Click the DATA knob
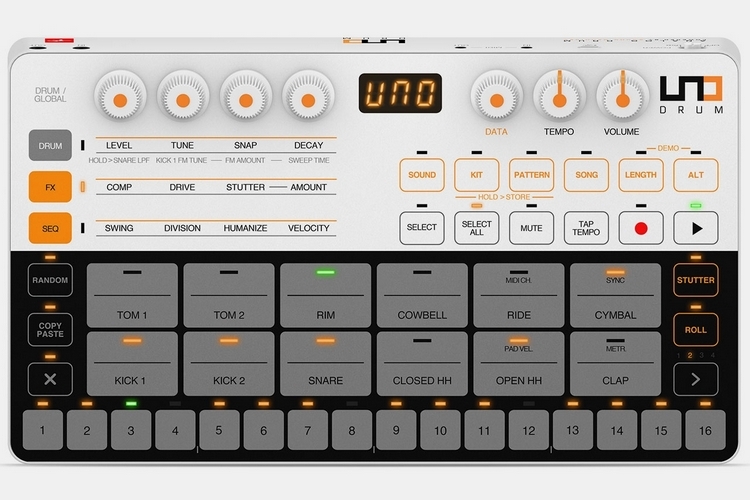The height and width of the screenshot is (500, 750). pos(496,96)
